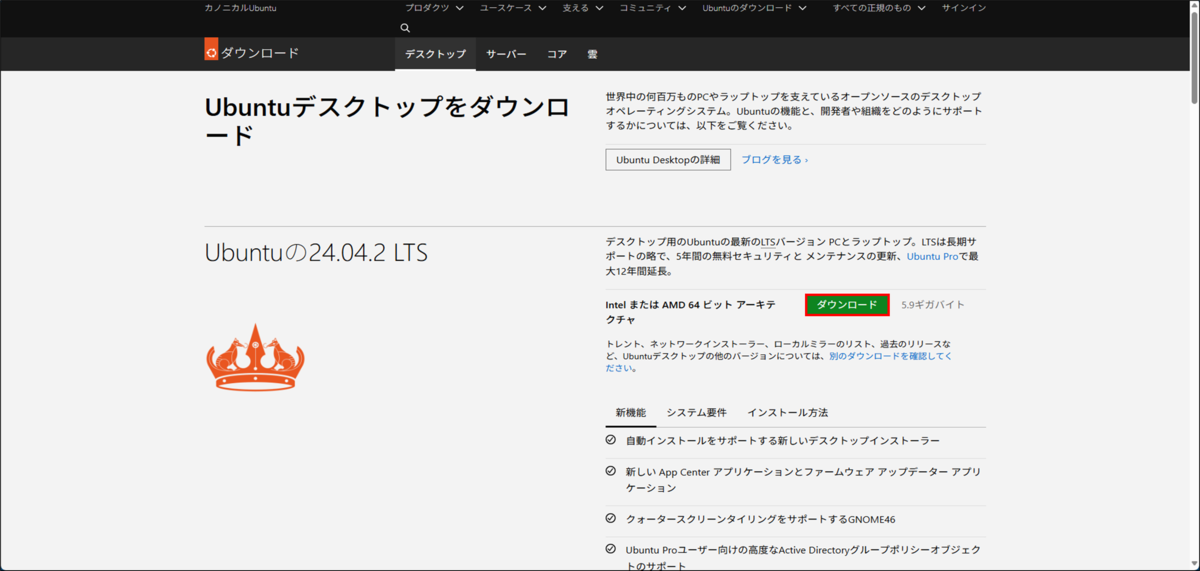Click checkmark icon beside Active Directory item
This screenshot has height=571, width=1200.
coord(611,549)
